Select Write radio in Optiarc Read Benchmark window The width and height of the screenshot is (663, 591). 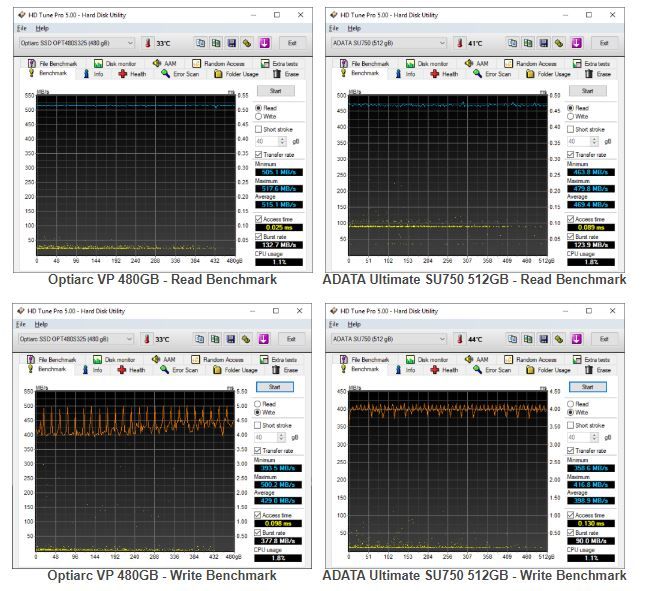258,116
